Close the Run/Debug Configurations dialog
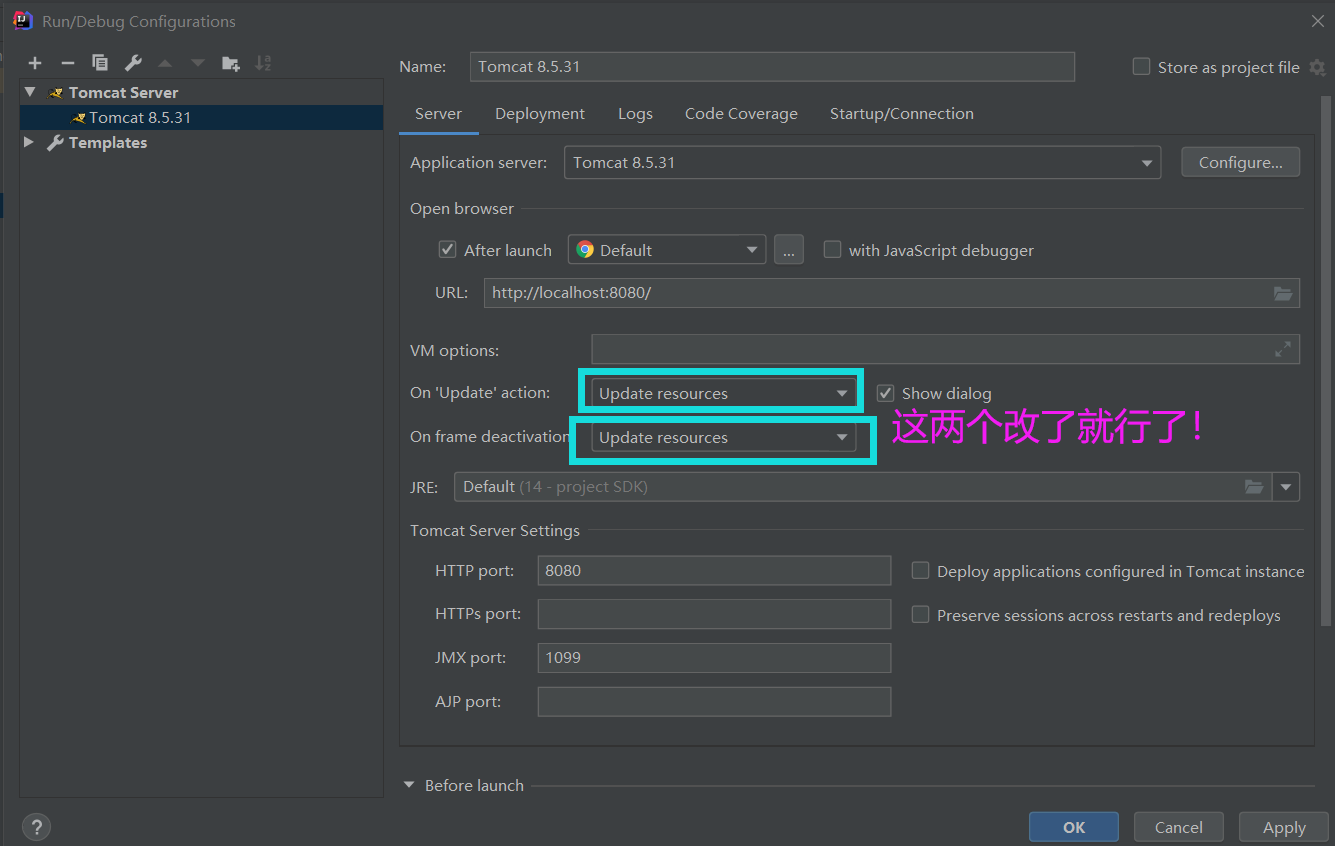 [x=1317, y=20]
